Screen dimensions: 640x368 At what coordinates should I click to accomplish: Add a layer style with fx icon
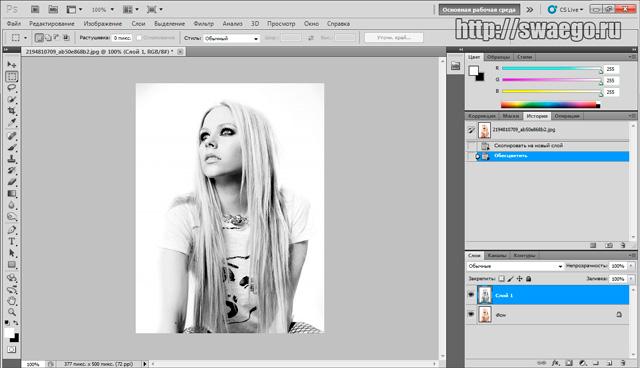pyautogui.click(x=556, y=363)
